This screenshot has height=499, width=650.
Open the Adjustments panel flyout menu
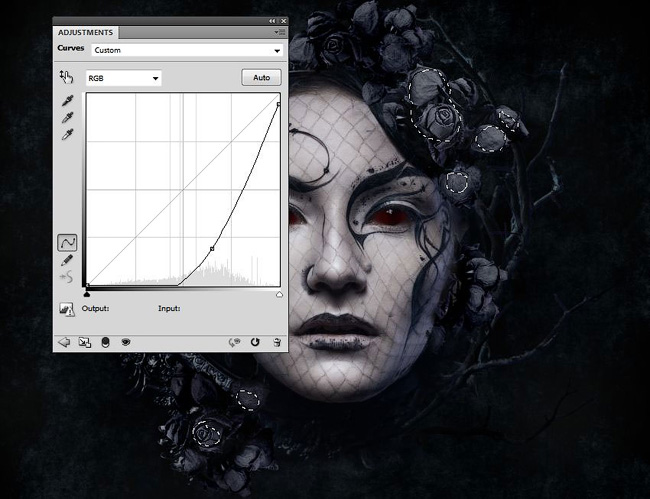tap(281, 32)
